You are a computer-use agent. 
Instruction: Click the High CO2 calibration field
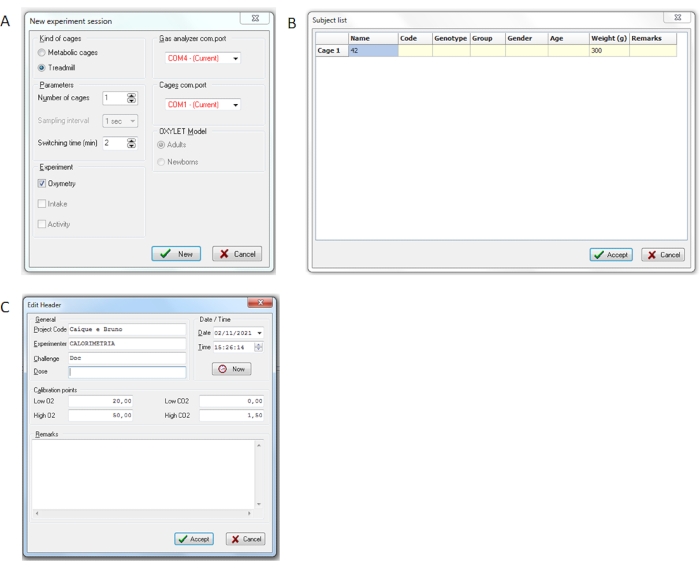pos(231,415)
